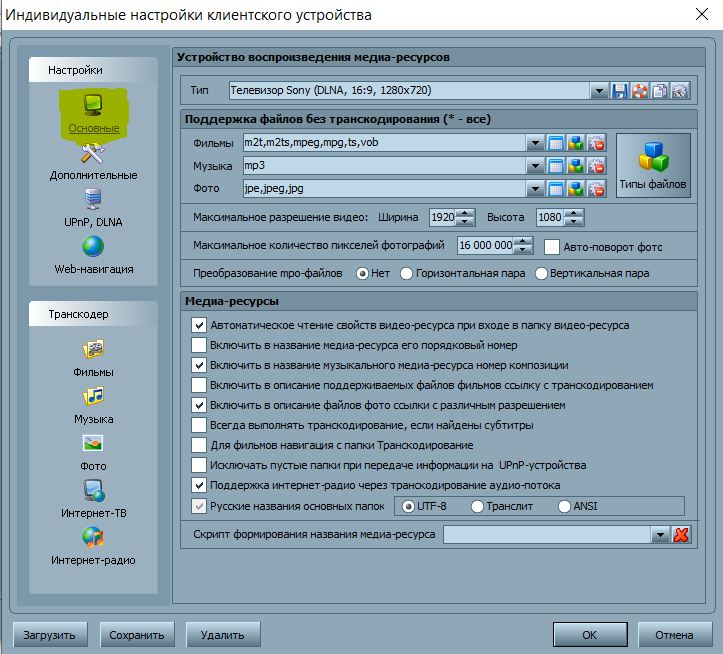Click the colored cubes icon in Музыка row
The image size is (723, 654).
[x=576, y=165]
